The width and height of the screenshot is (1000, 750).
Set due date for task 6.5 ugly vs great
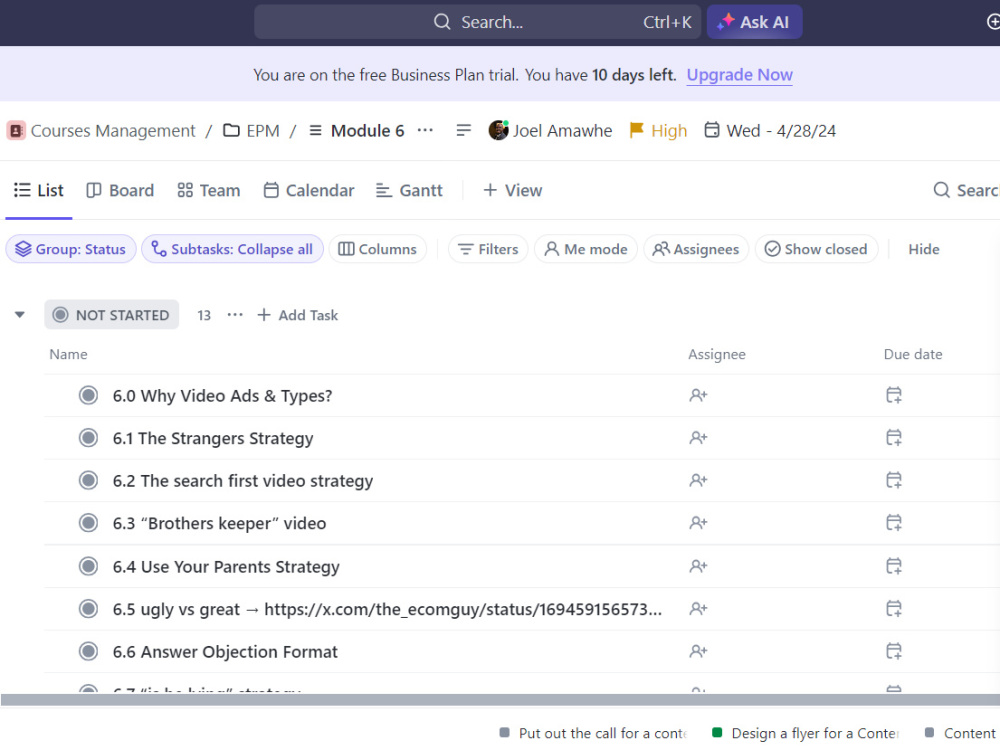point(894,609)
